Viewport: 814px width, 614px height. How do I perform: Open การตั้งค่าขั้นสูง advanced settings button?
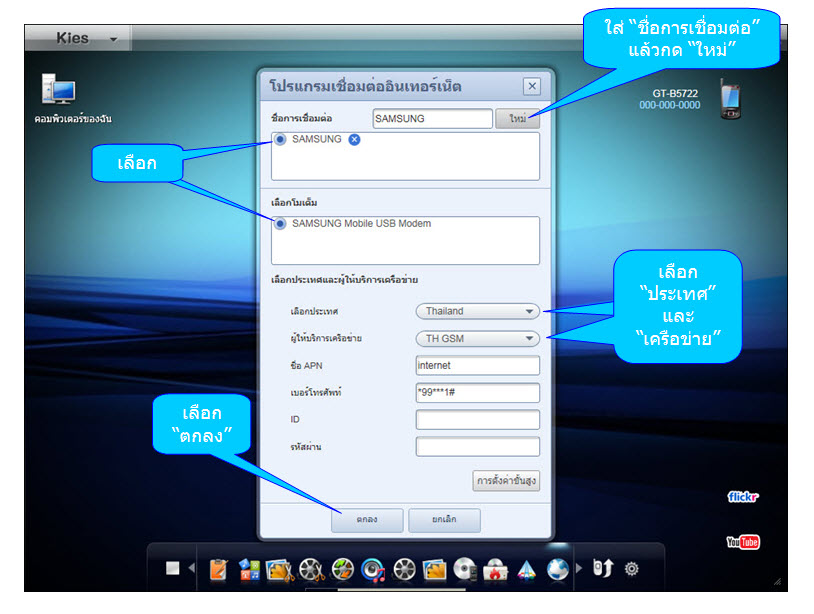click(x=506, y=481)
